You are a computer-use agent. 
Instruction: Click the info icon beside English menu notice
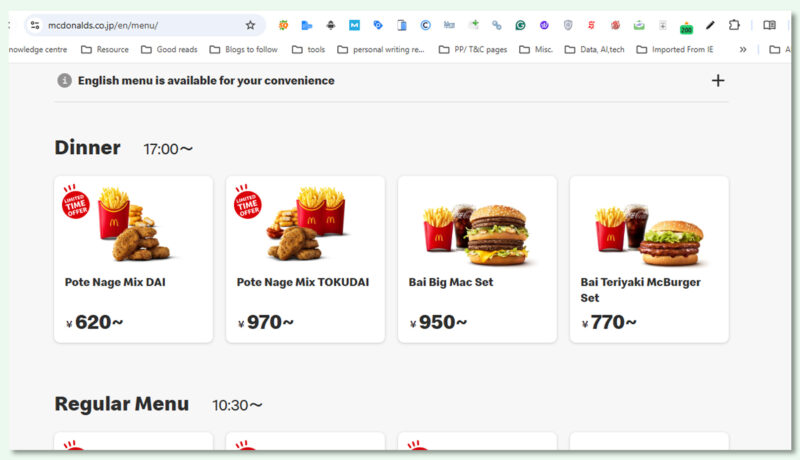point(64,81)
